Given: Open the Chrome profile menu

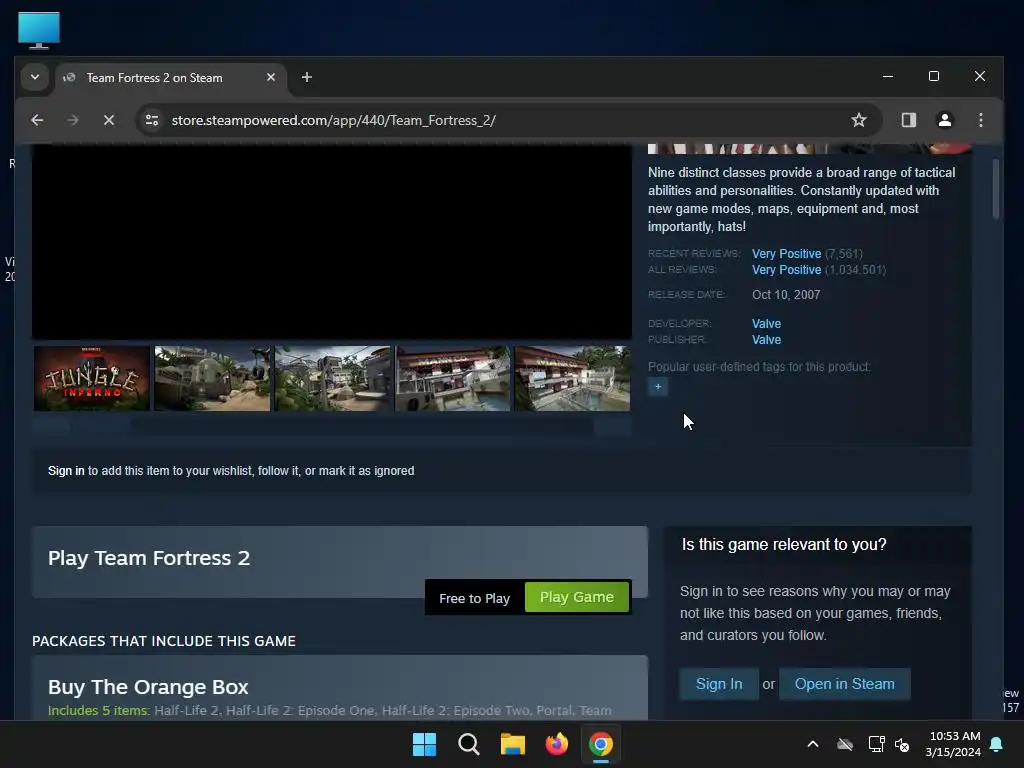Looking at the screenshot, I should (x=944, y=120).
